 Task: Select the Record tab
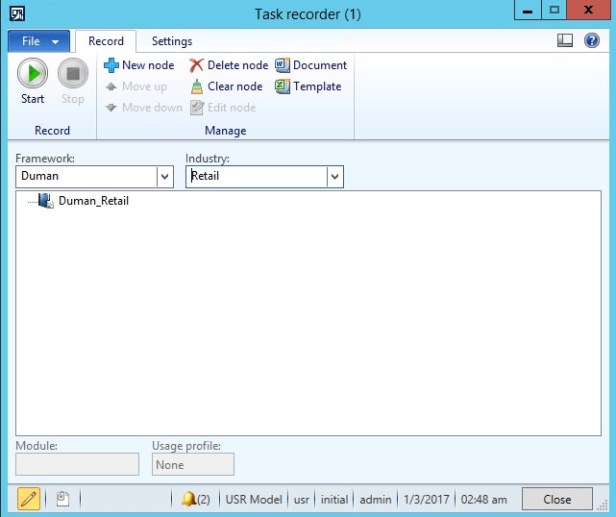pos(106,41)
